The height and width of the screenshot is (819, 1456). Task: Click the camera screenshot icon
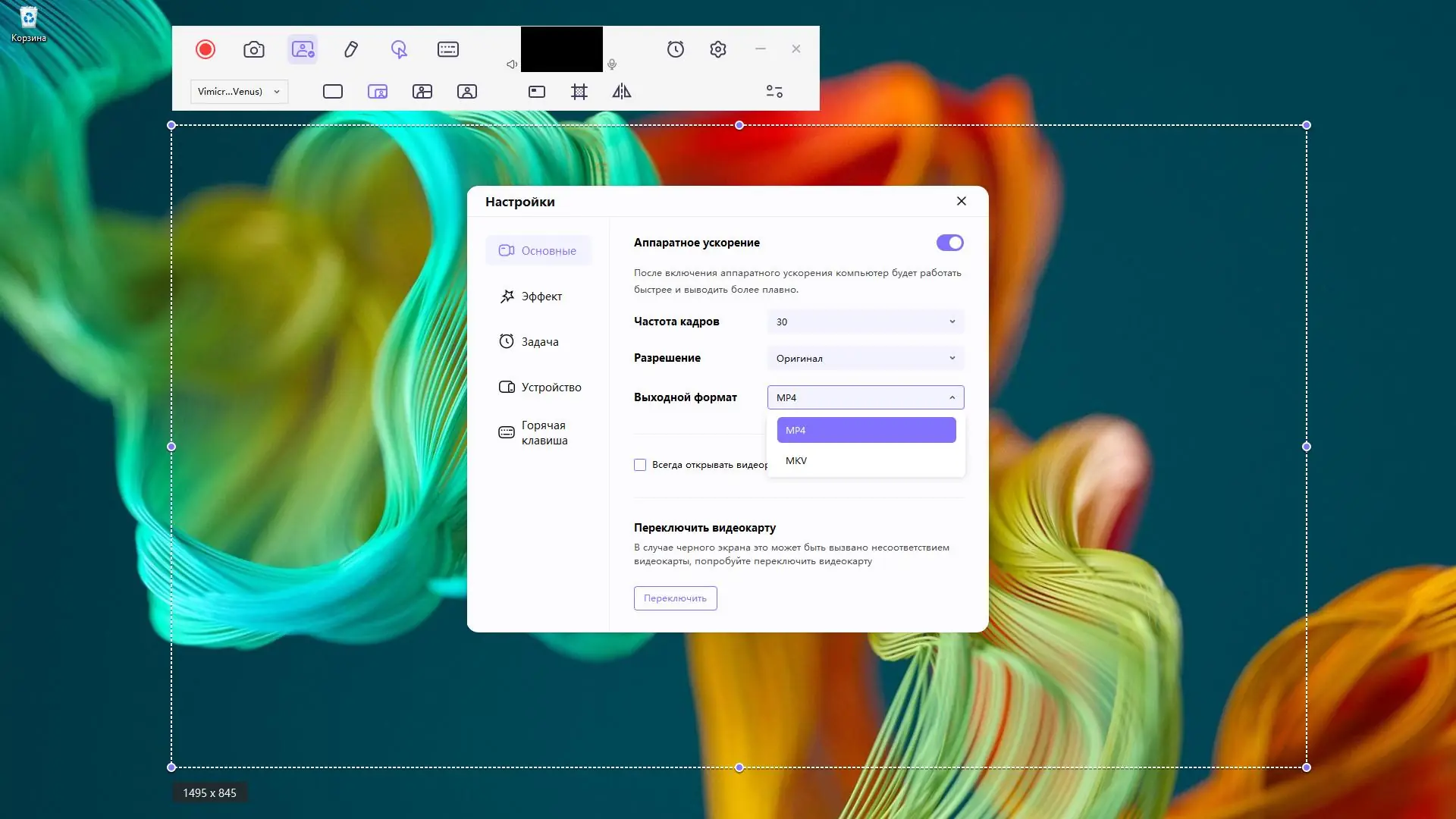[254, 49]
